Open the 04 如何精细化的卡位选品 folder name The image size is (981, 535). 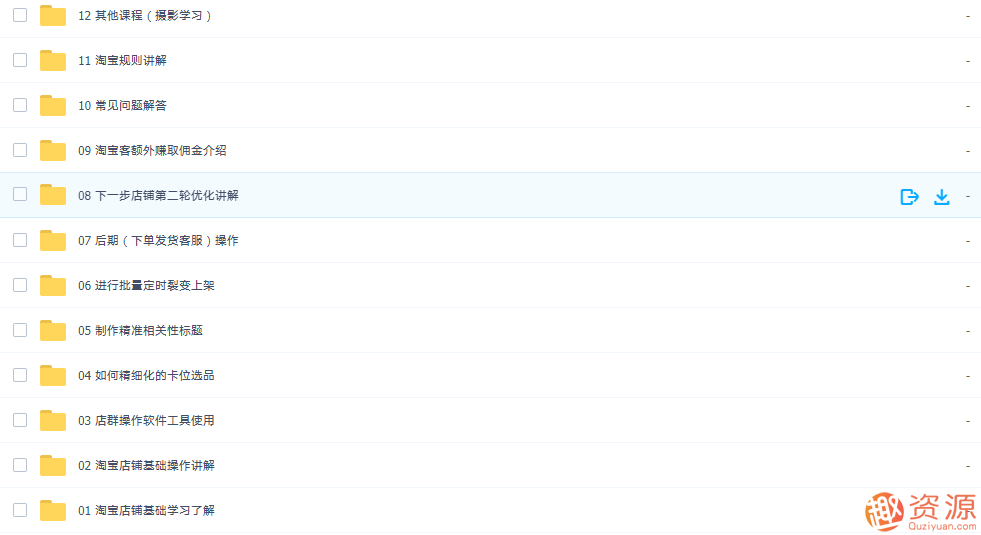[146, 376]
